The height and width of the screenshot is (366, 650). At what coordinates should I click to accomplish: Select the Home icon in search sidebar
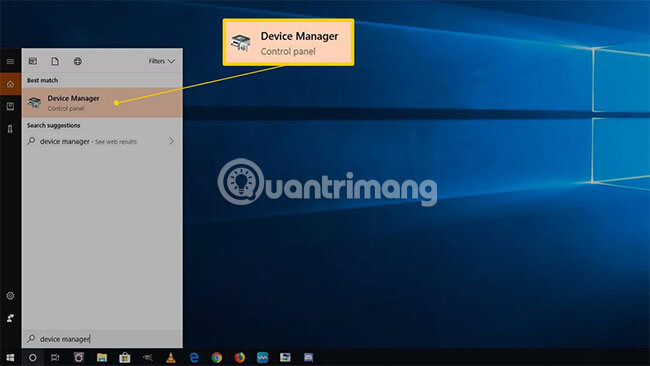[10, 84]
